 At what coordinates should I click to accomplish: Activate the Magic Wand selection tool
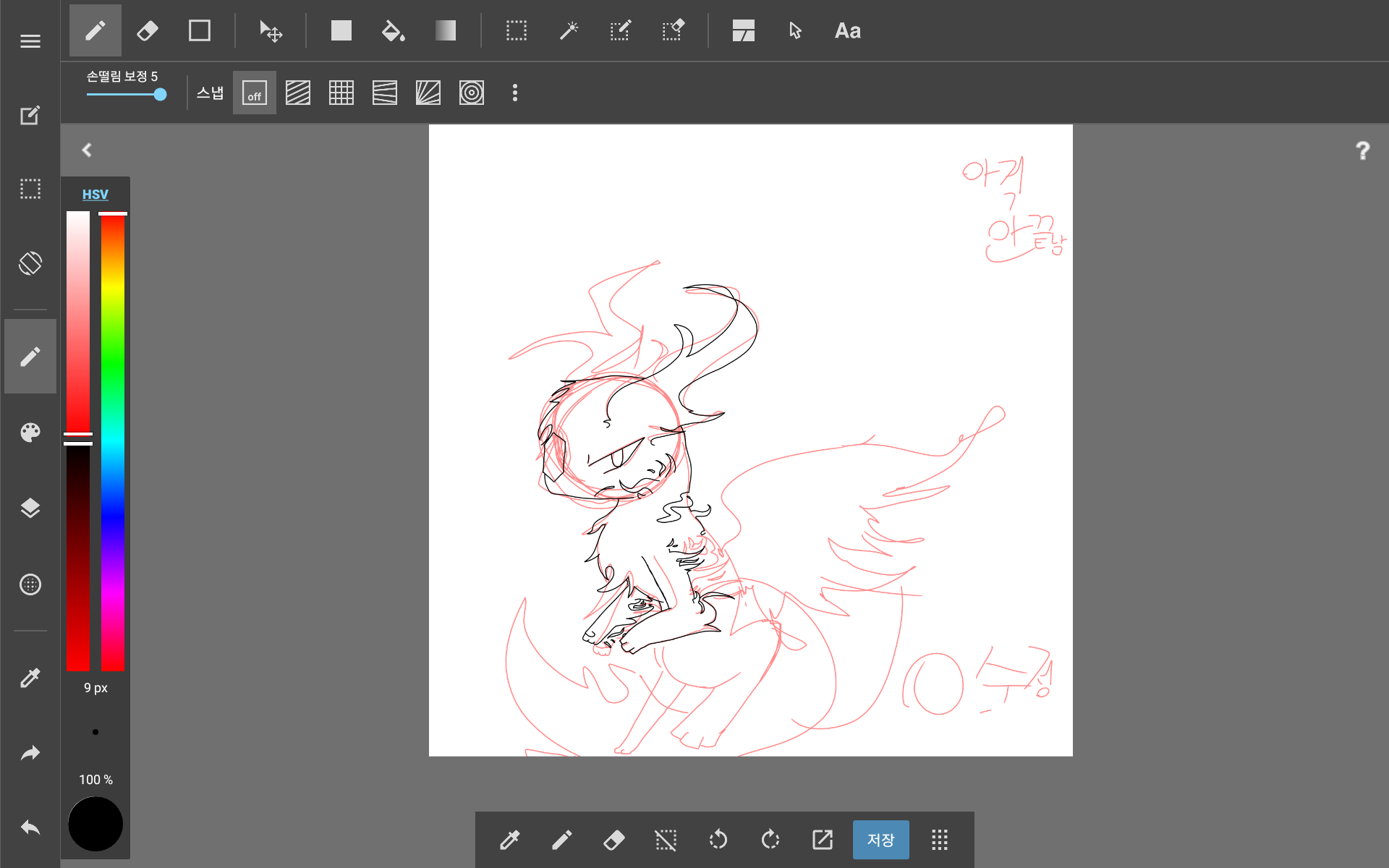coord(569,31)
